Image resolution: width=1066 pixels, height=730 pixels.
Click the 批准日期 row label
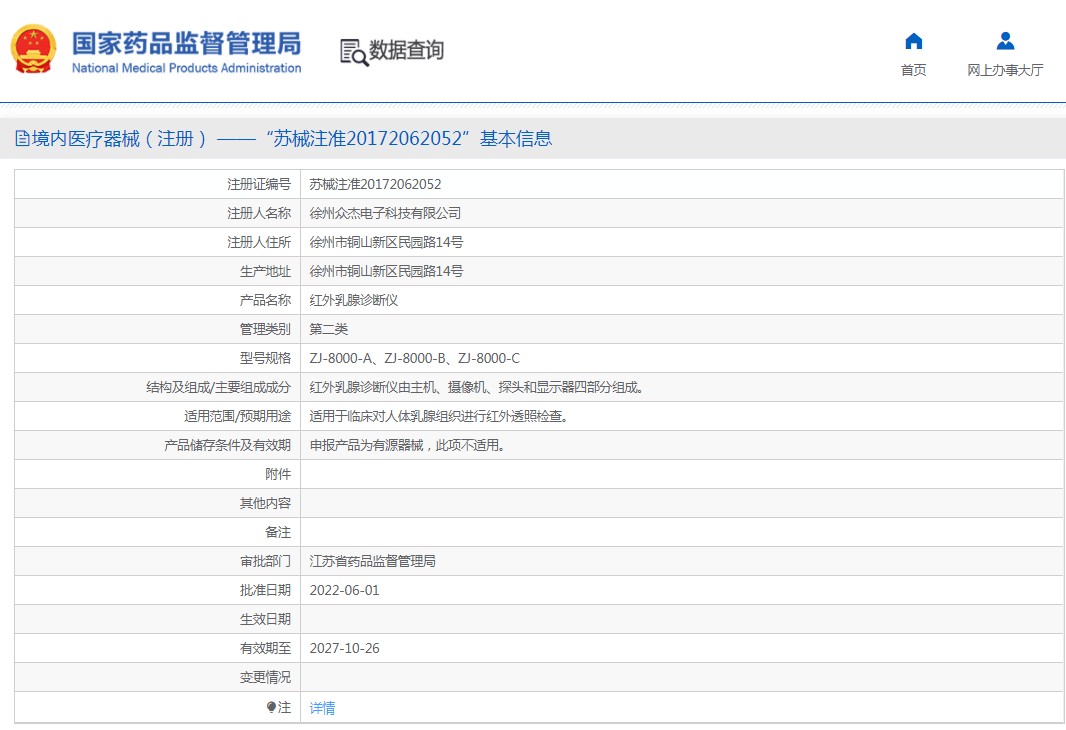click(265, 590)
